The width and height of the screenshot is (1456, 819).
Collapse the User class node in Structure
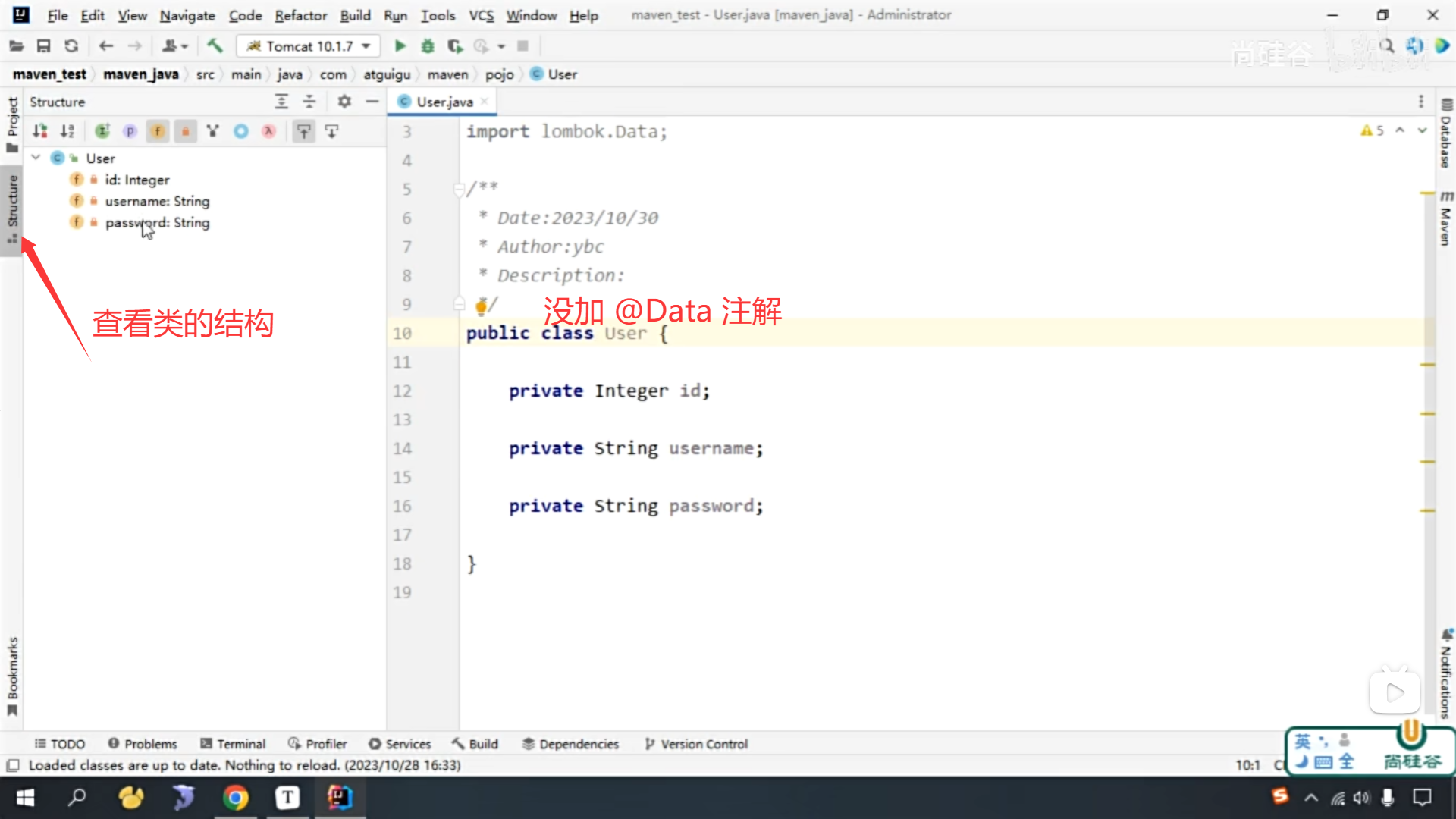pyautogui.click(x=36, y=158)
